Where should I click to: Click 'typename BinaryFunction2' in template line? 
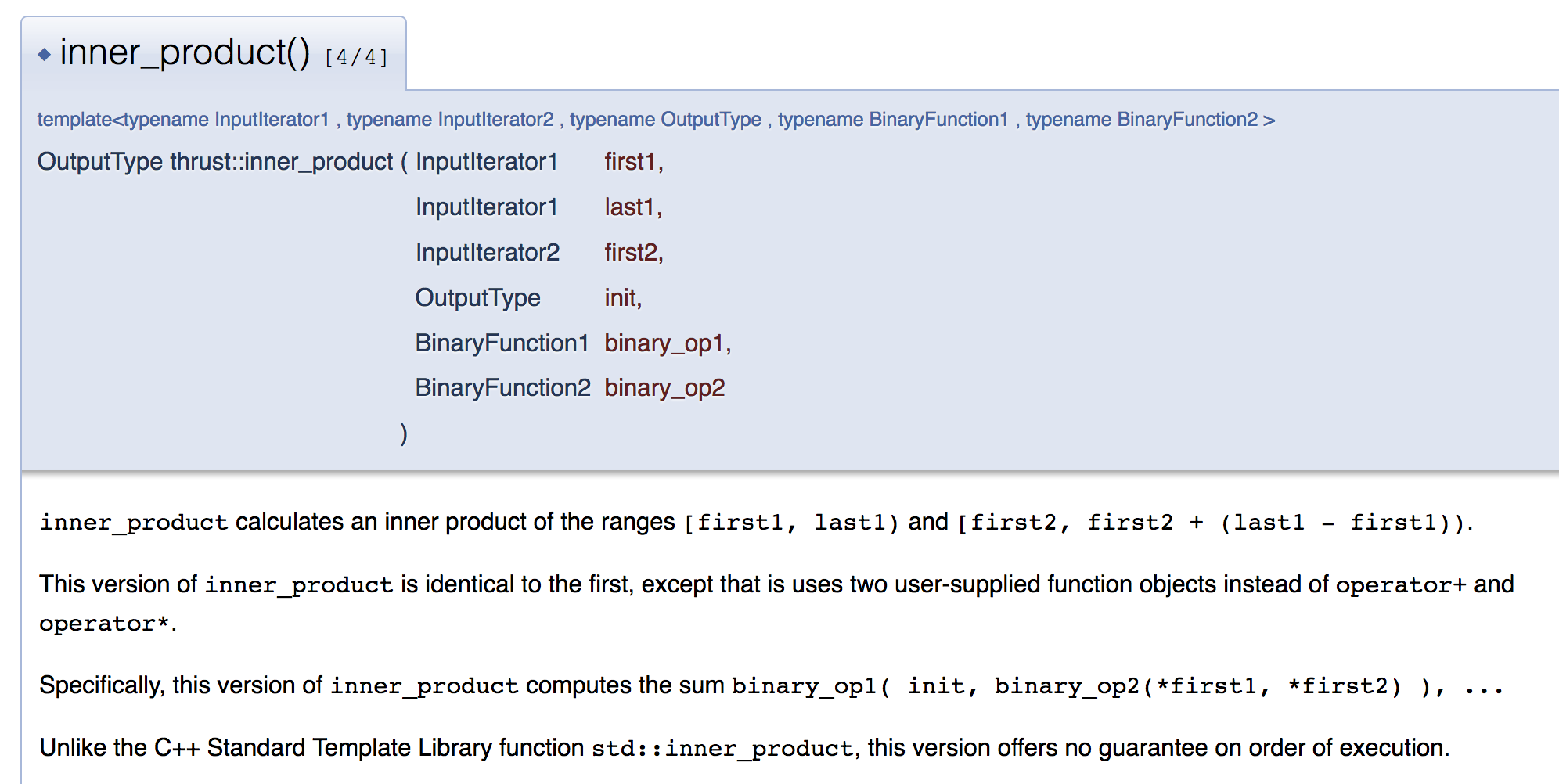(x=1142, y=120)
